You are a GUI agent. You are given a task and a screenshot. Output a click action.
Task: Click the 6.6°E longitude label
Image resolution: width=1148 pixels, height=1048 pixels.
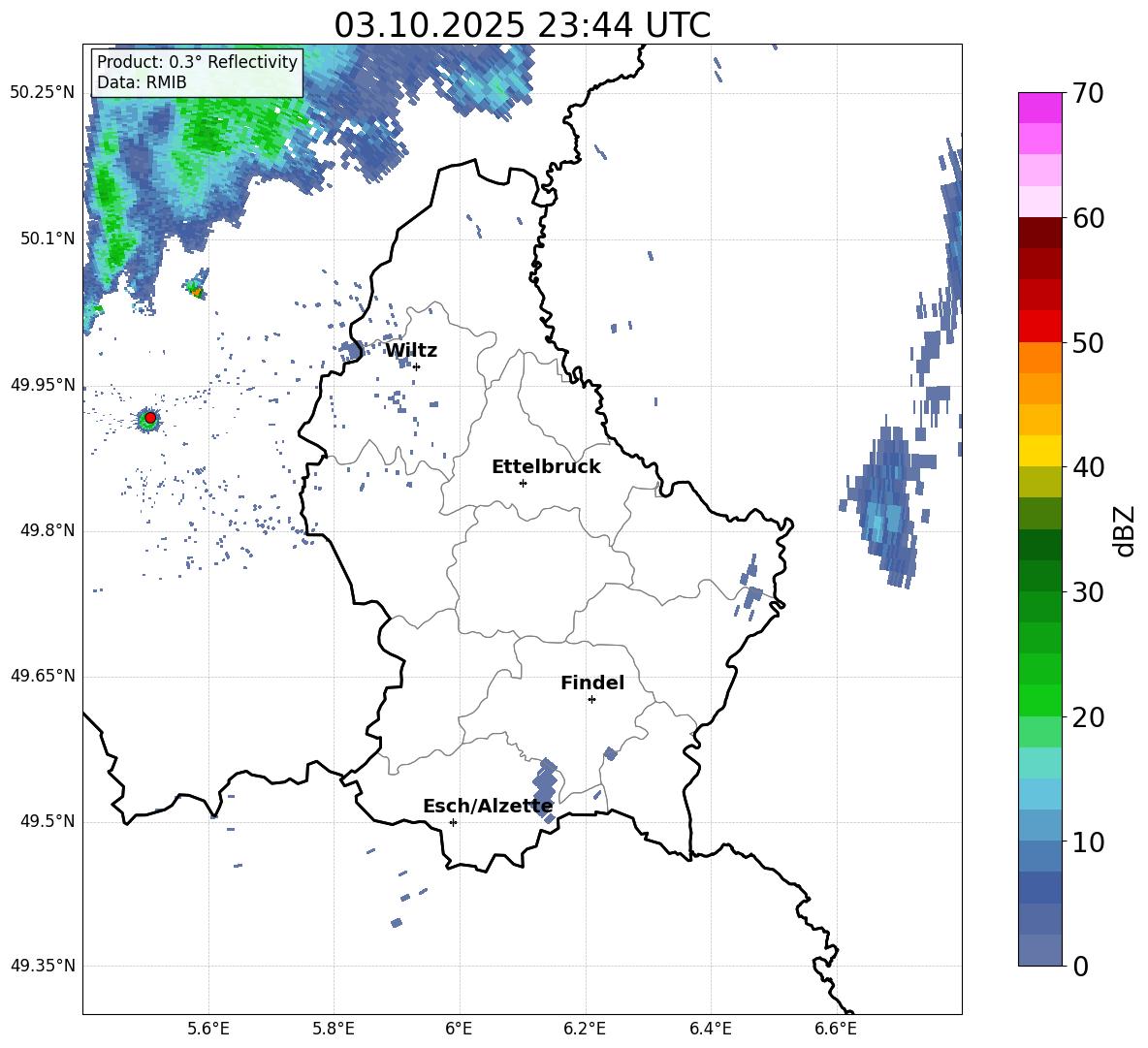(x=836, y=1029)
